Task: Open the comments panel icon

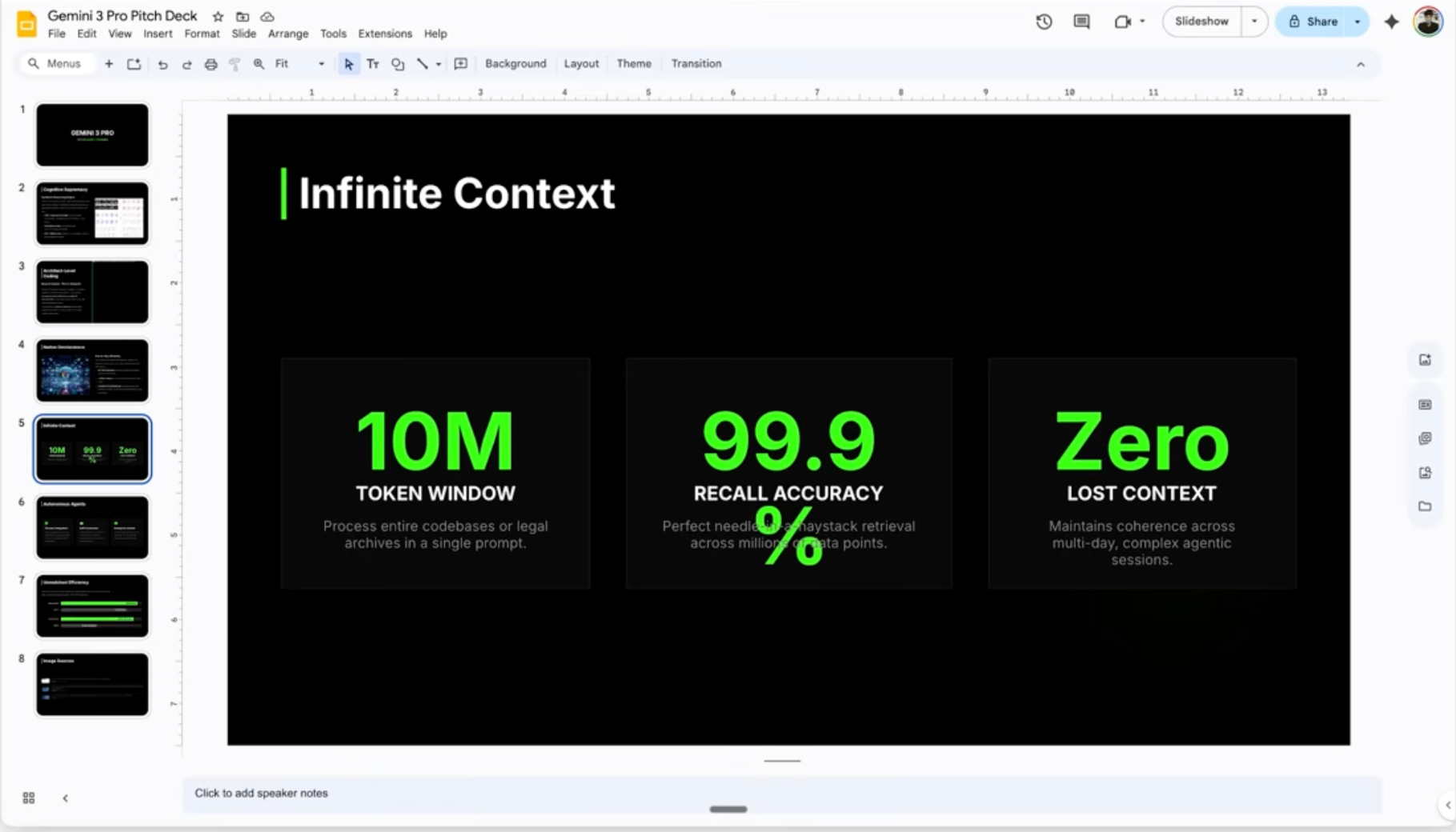Action: (1081, 22)
